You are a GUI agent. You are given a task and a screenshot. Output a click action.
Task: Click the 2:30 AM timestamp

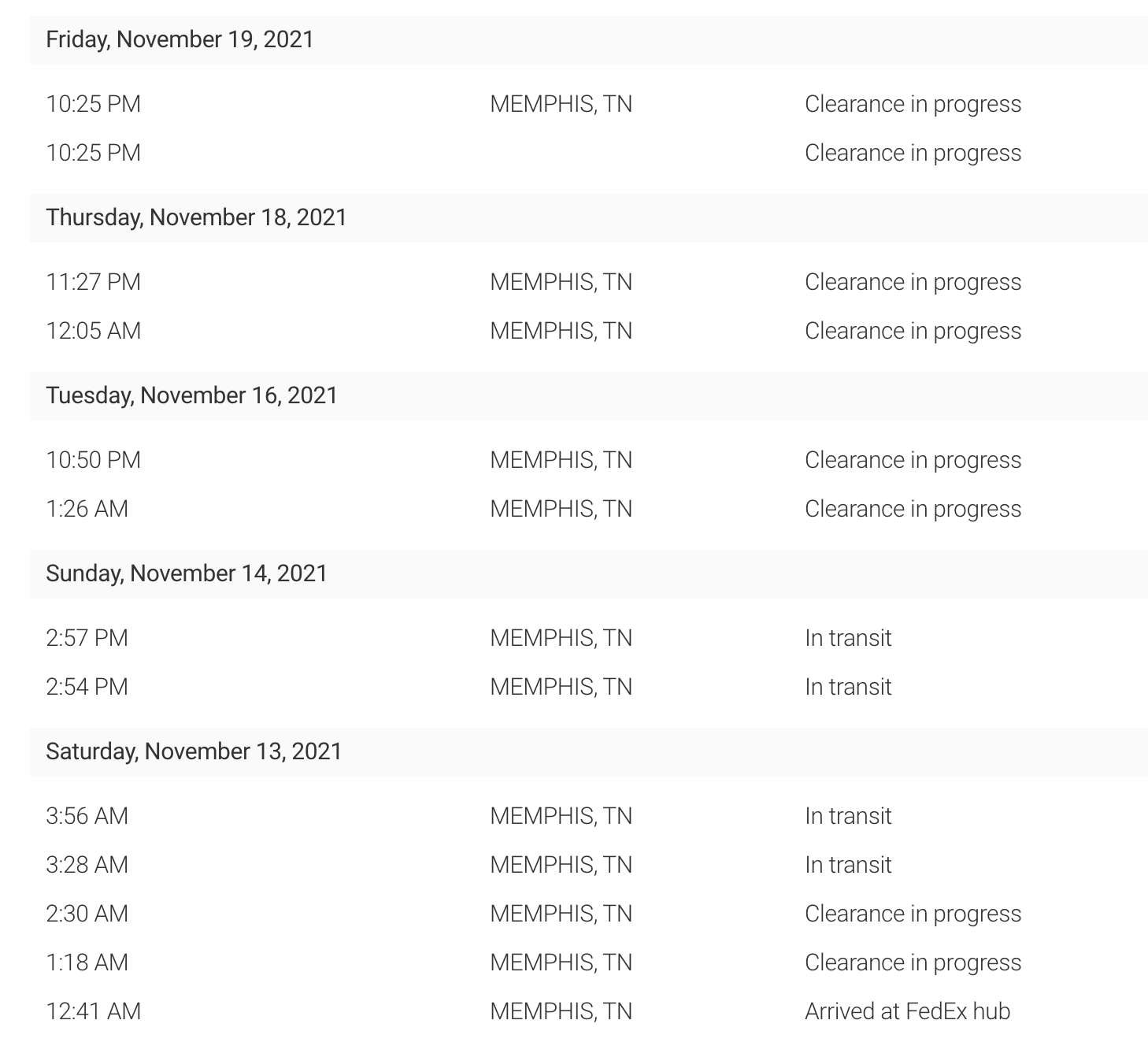87,914
